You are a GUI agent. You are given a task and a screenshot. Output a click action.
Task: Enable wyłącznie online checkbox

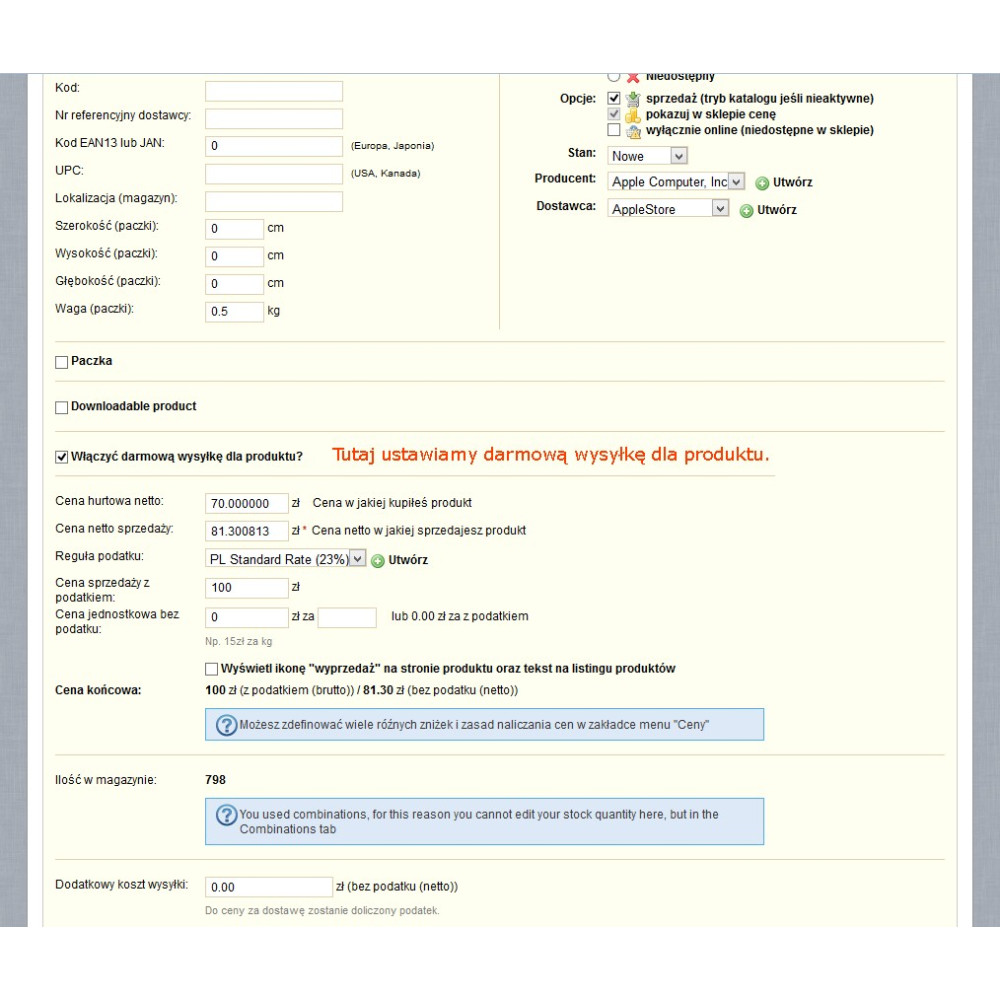pos(614,130)
